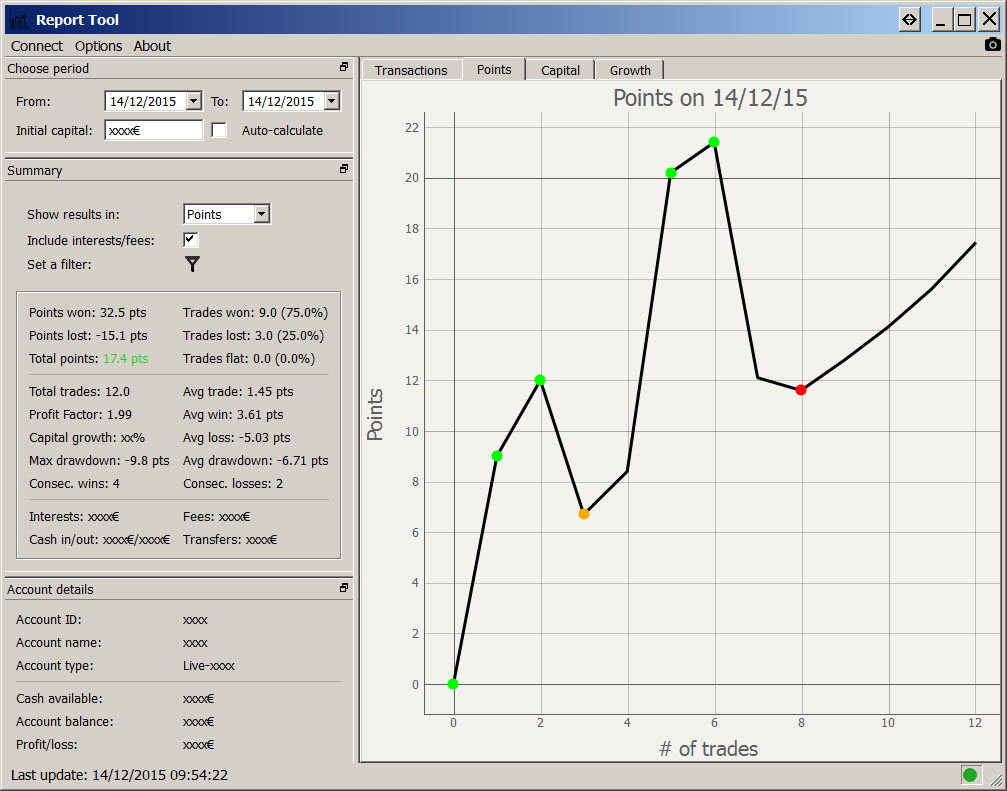
Task: Enable the Auto-calculate checkbox
Action: tap(219, 130)
